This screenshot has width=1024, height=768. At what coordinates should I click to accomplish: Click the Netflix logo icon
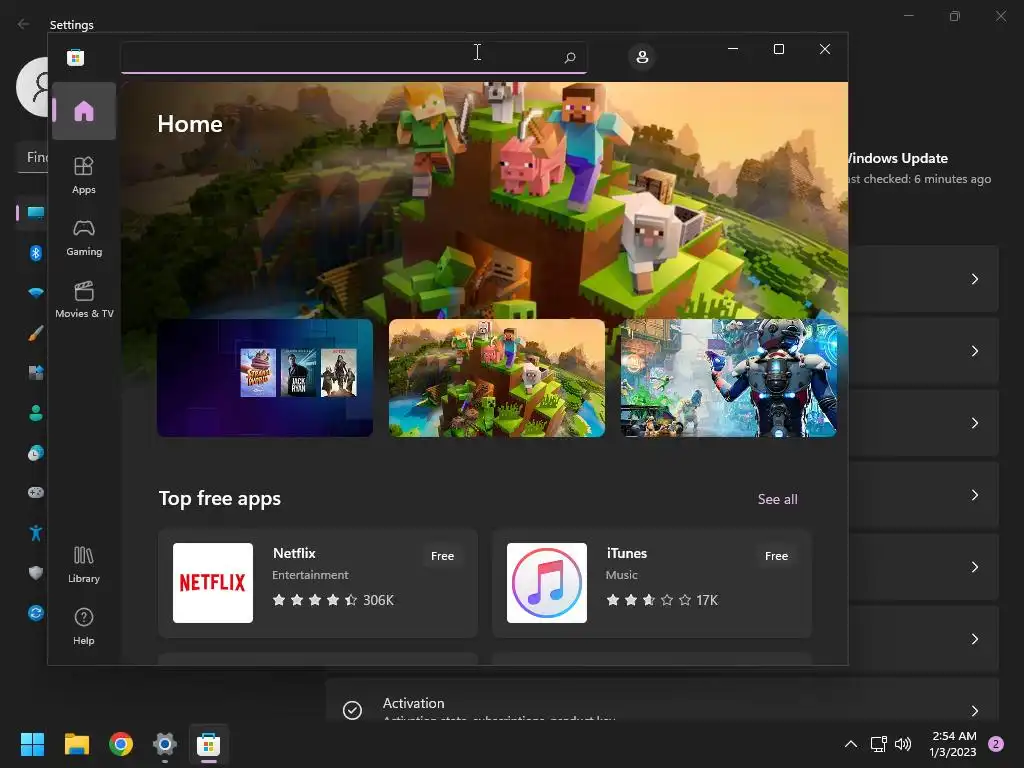click(213, 583)
